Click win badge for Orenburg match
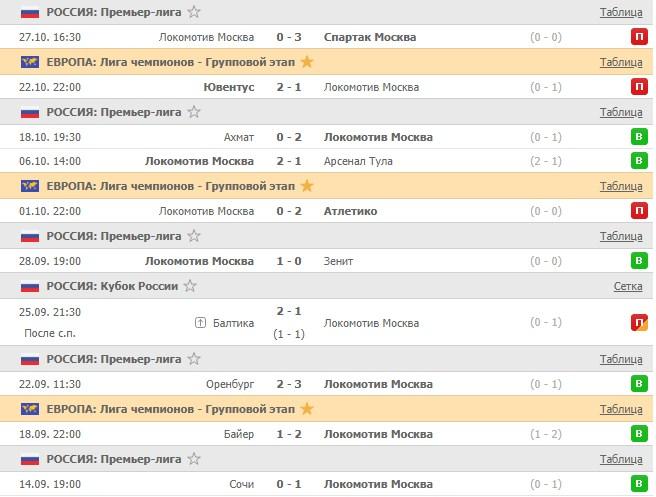 pos(639,384)
